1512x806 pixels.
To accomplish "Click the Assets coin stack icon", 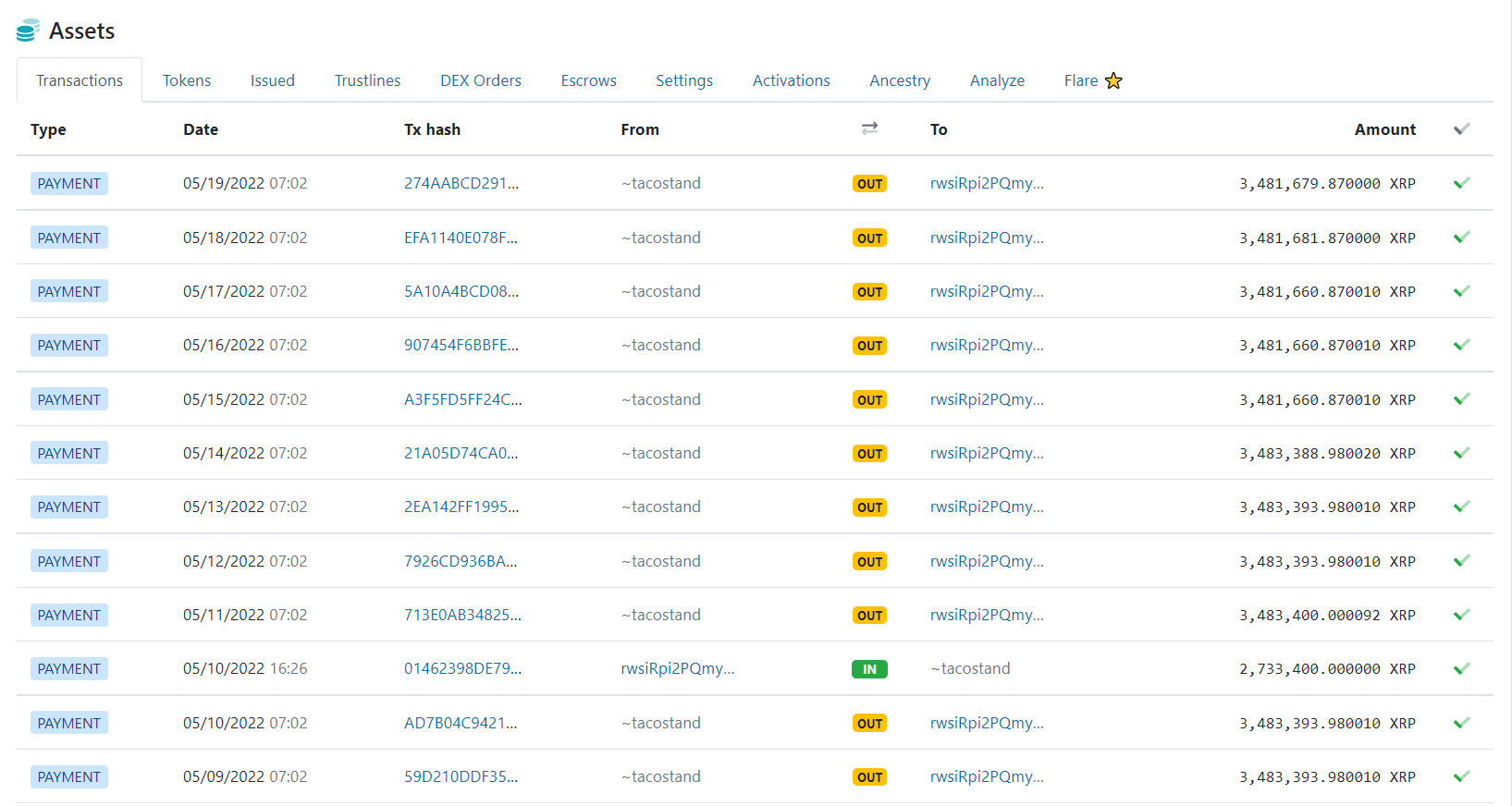I will (28, 31).
